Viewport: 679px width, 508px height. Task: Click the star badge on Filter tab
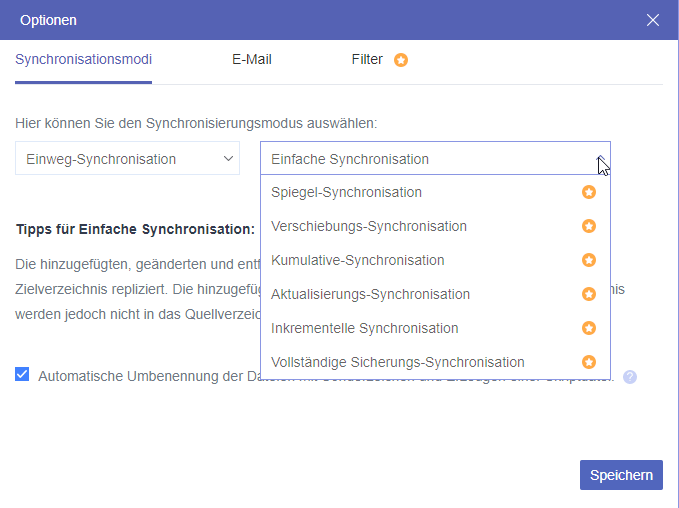coord(401,60)
